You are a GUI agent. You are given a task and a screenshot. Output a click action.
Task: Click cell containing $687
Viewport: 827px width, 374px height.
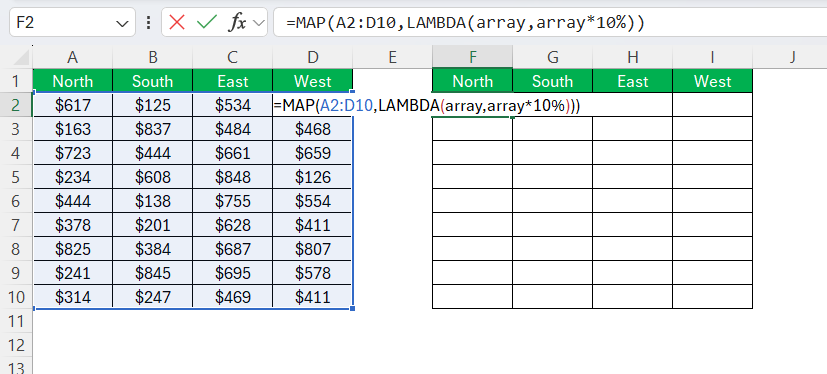click(233, 249)
